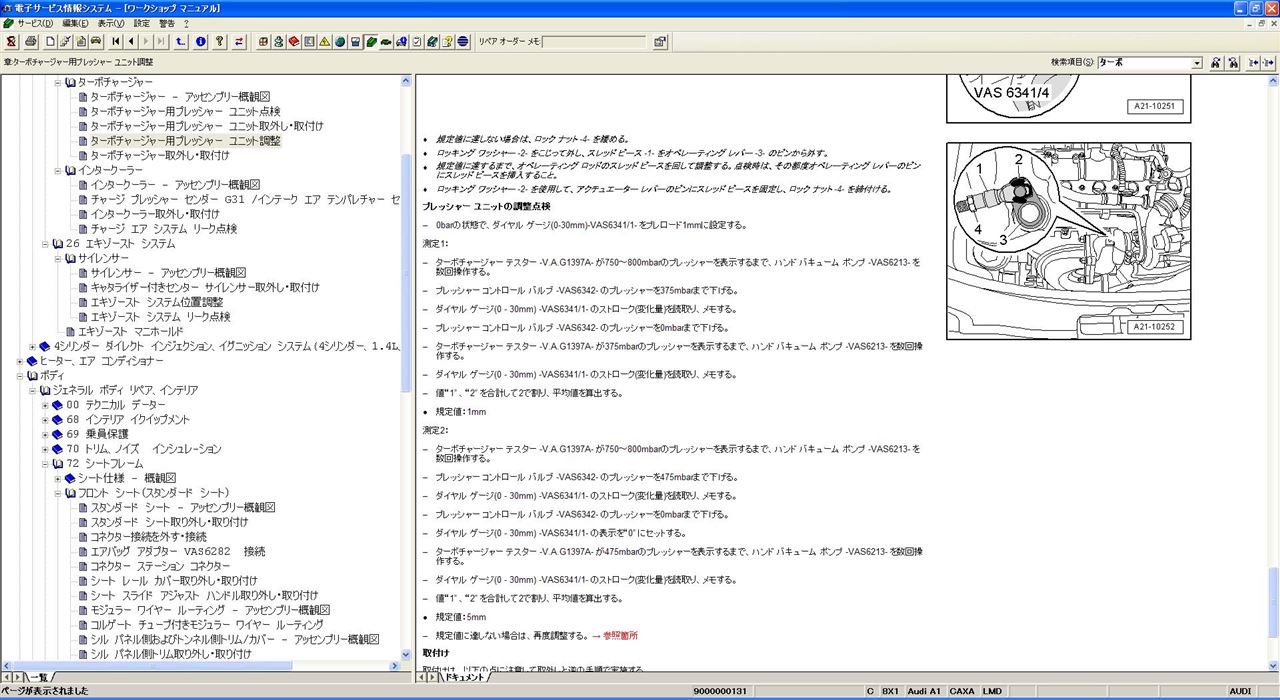Image resolution: width=1280 pixels, height=700 pixels.
Task: Open シート レール カバー取り外し・取り付け item
Action: pyautogui.click(x=173, y=581)
